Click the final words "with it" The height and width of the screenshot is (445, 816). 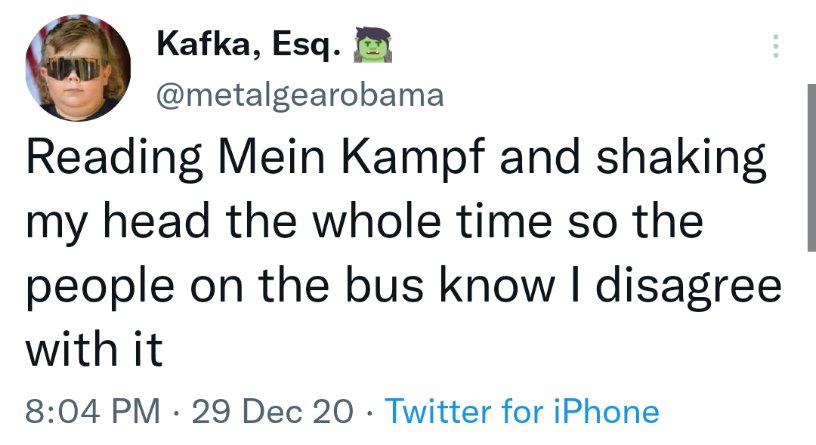click(95, 349)
